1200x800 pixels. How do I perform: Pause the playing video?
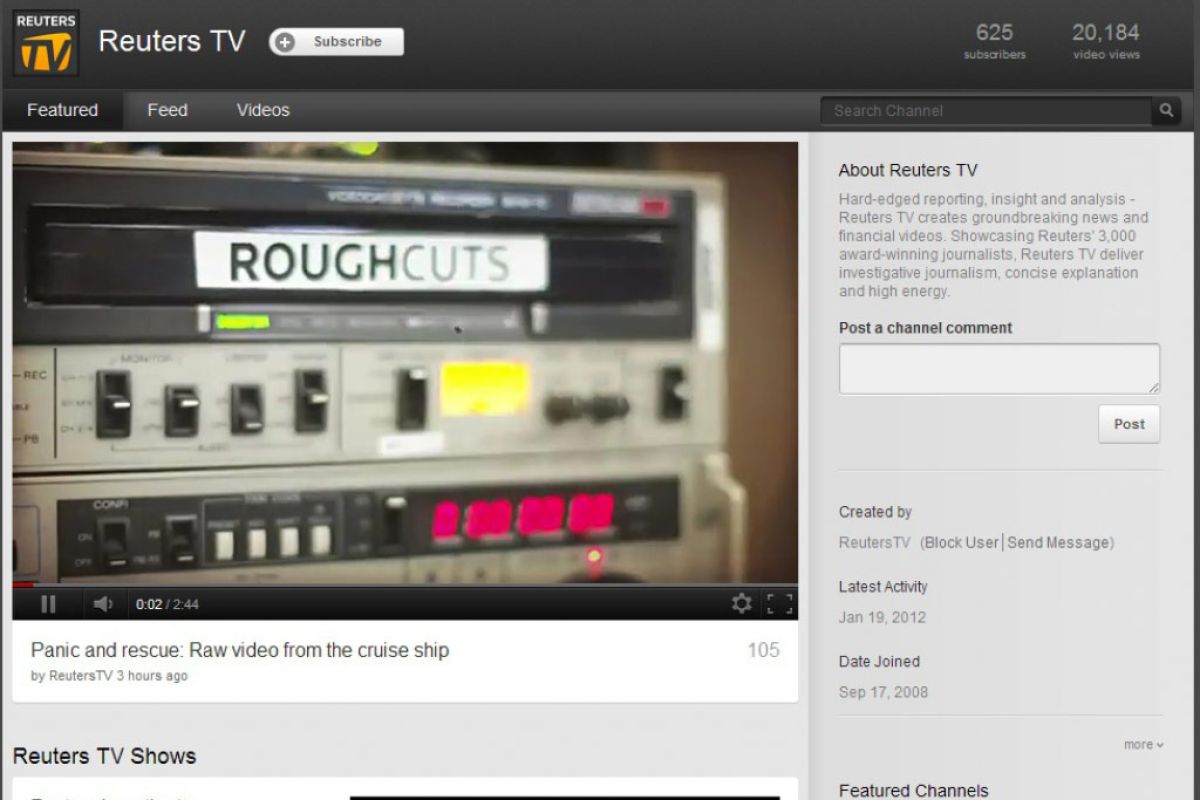pyautogui.click(x=47, y=604)
